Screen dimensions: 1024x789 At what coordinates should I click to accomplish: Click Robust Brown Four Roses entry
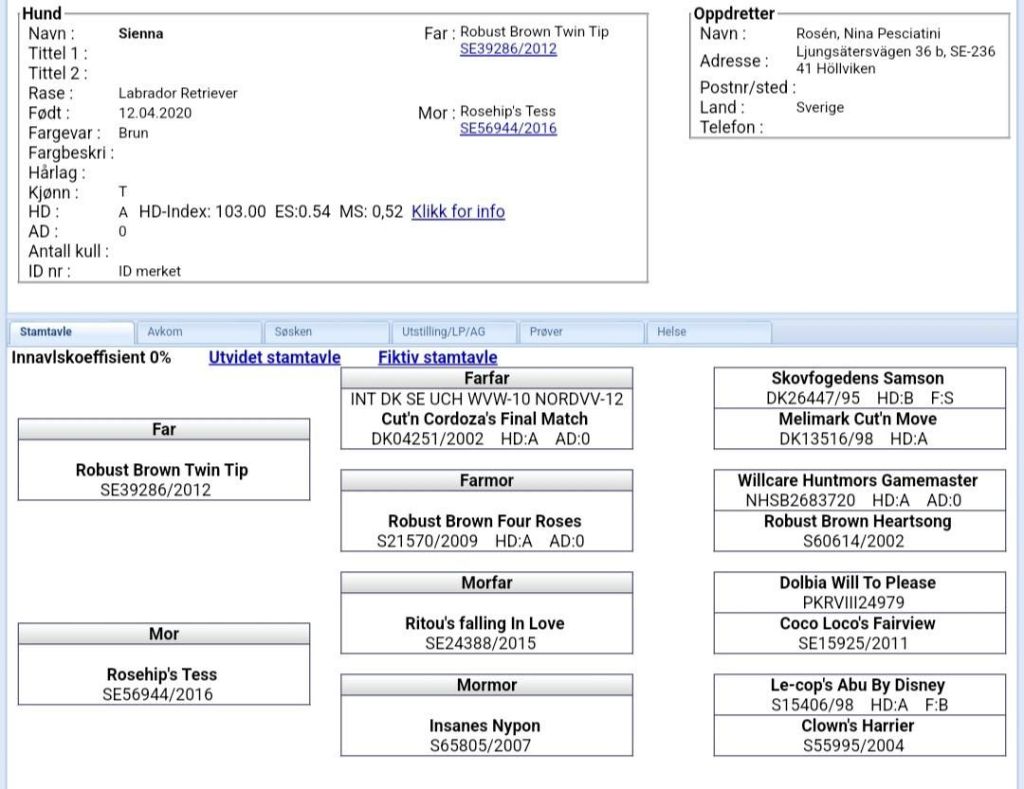coord(485,521)
